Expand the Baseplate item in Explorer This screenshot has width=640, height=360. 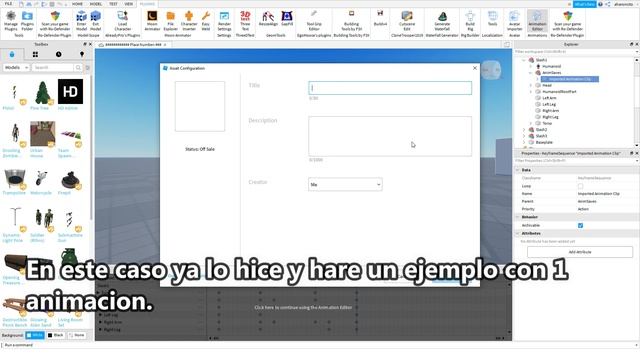[524, 142]
